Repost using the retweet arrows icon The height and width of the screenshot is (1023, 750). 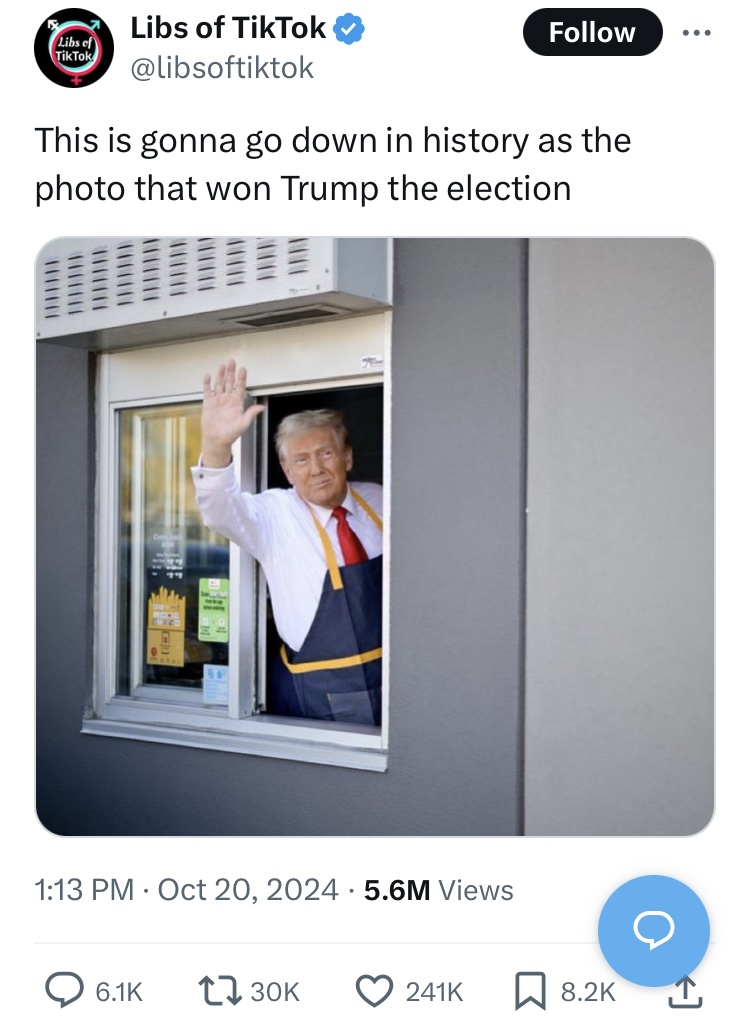click(221, 992)
